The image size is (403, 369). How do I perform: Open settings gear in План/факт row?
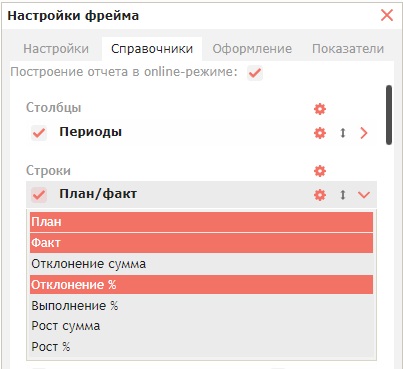[x=320, y=195]
